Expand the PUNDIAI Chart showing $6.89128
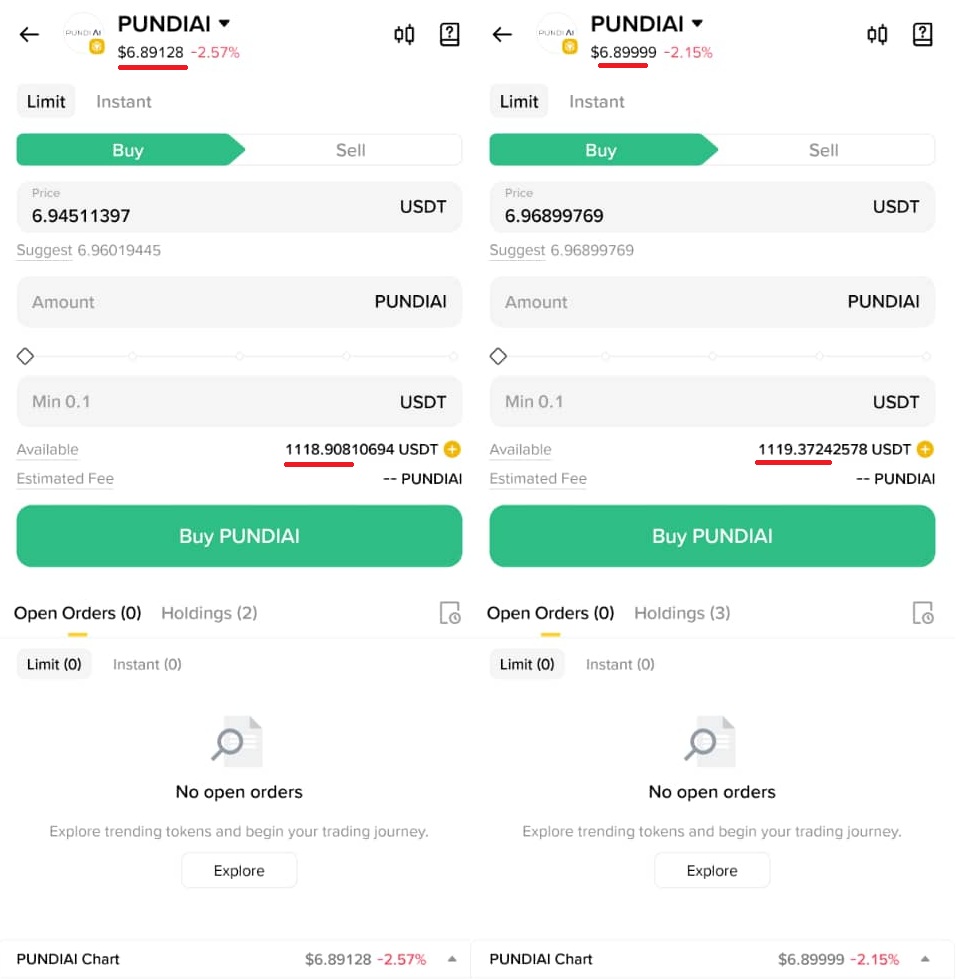 452,959
